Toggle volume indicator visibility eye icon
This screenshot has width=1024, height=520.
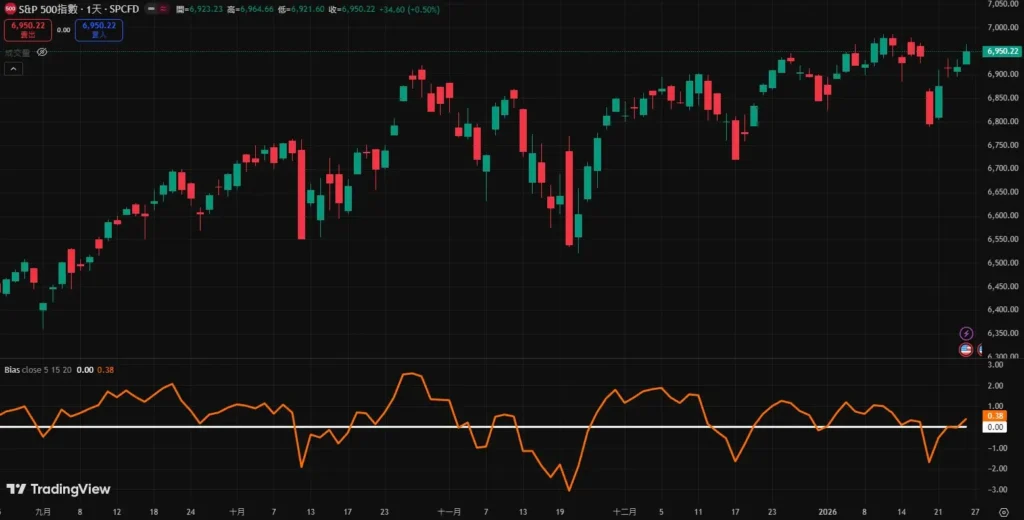coord(41,51)
